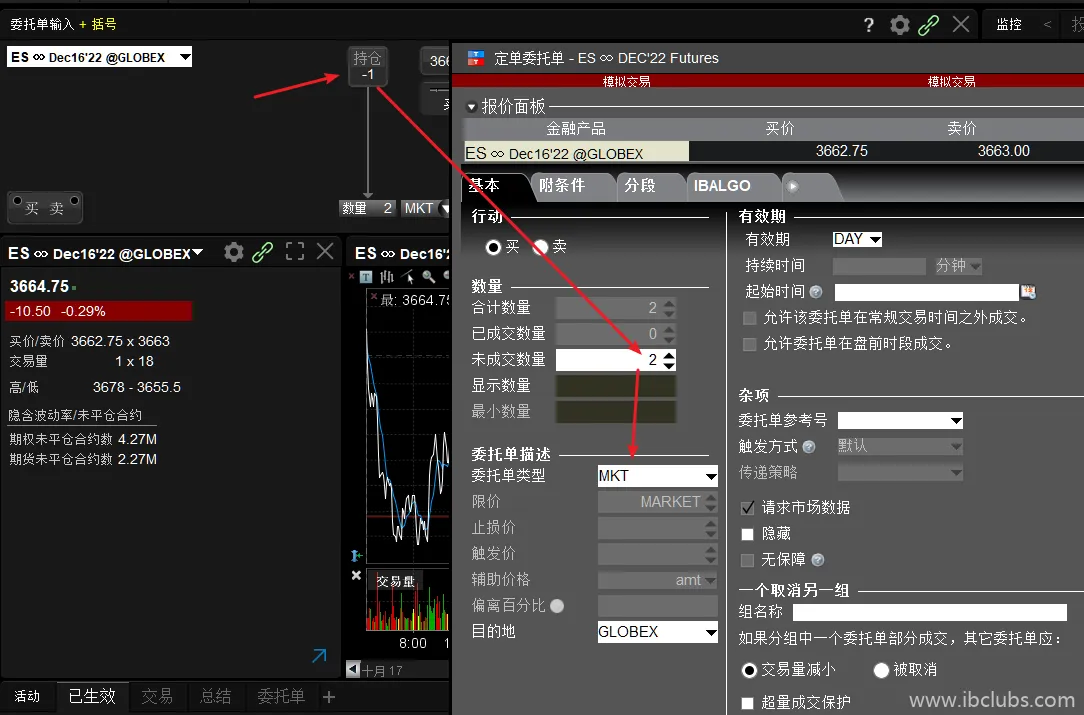Screen dimensions: 1084x715
Task: Expand the 有效期 DAY dropdown
Action: click(857, 239)
